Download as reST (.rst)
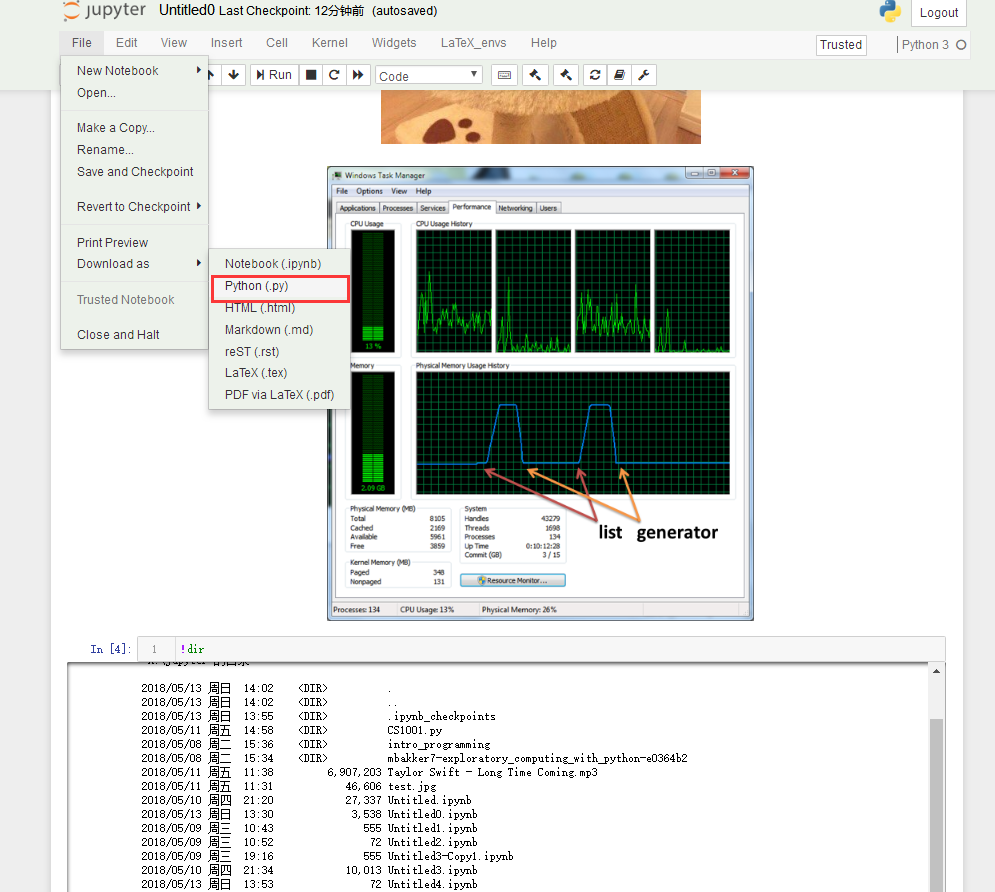The width and height of the screenshot is (995, 892). tap(279, 351)
